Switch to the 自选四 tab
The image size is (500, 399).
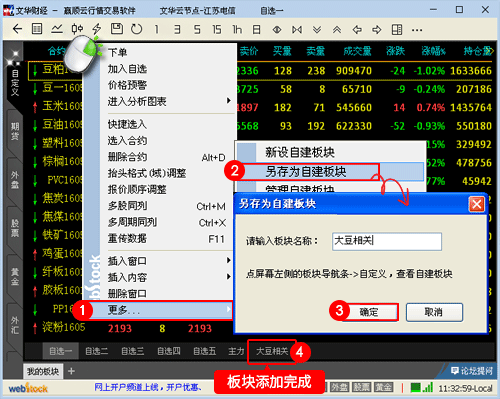coord(169,351)
